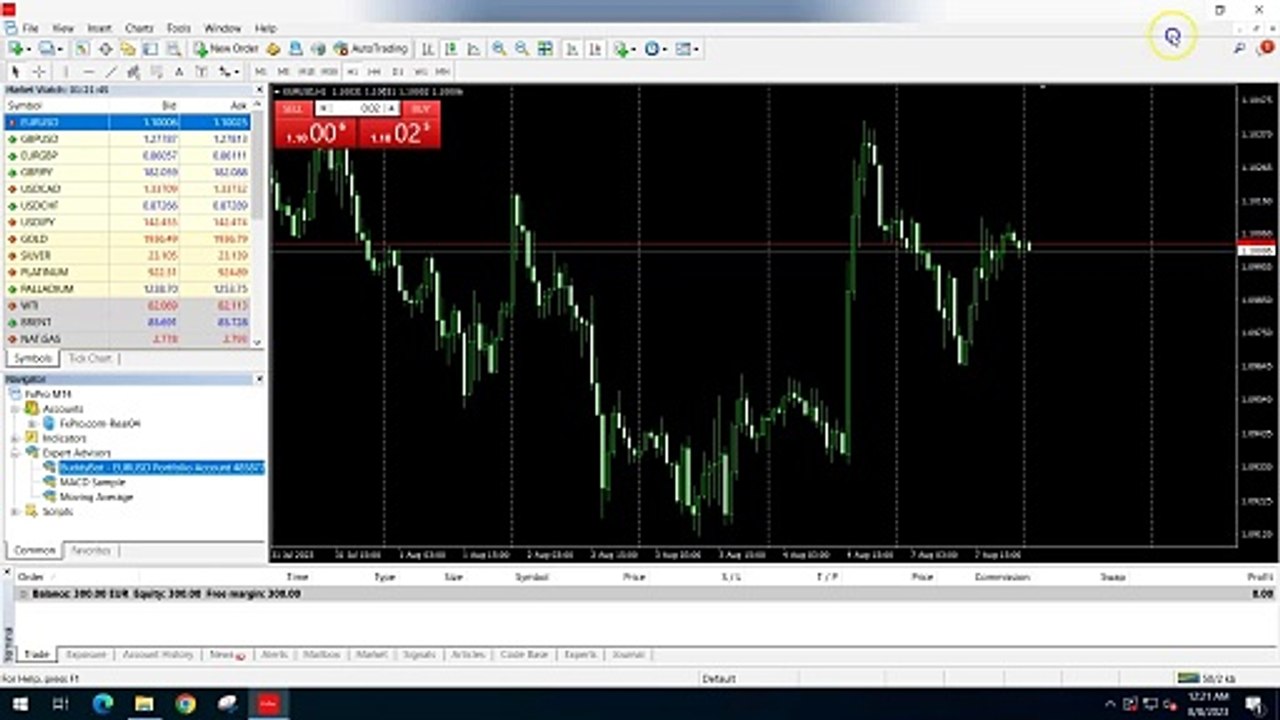Select GBPUSD row in Market Watch
Viewport: 1280px width, 720px height.
click(128, 139)
